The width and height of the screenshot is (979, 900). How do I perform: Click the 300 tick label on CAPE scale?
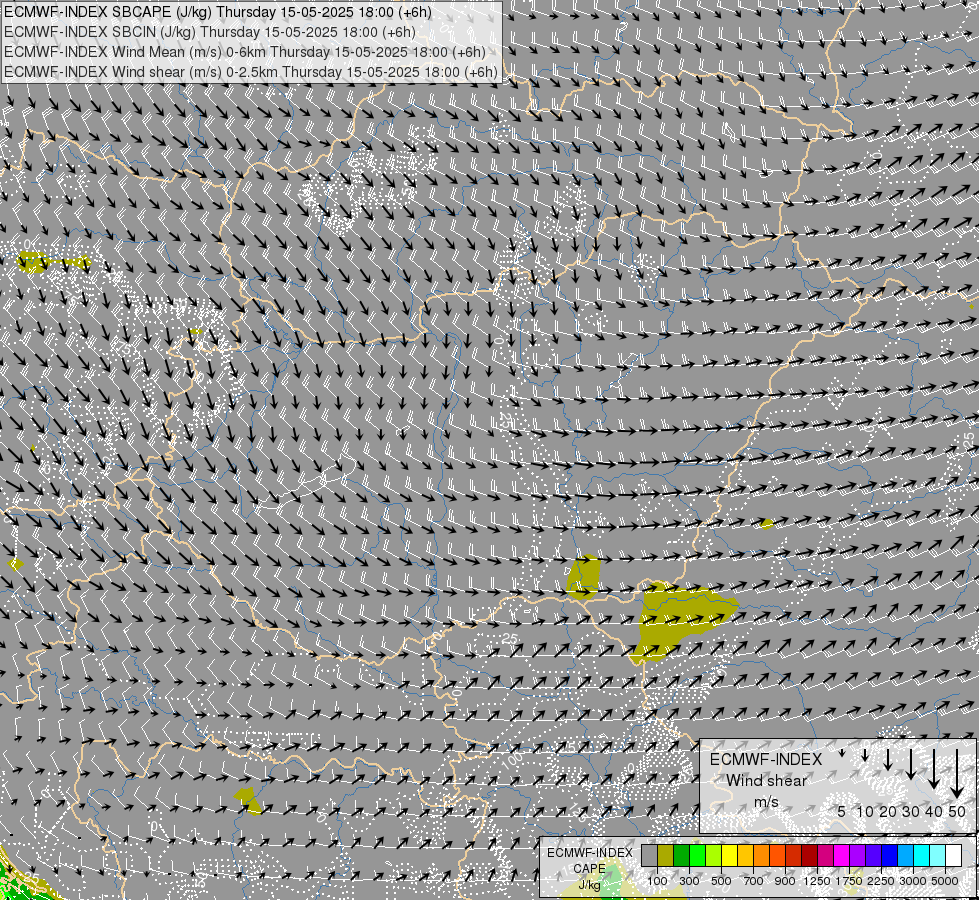click(689, 881)
